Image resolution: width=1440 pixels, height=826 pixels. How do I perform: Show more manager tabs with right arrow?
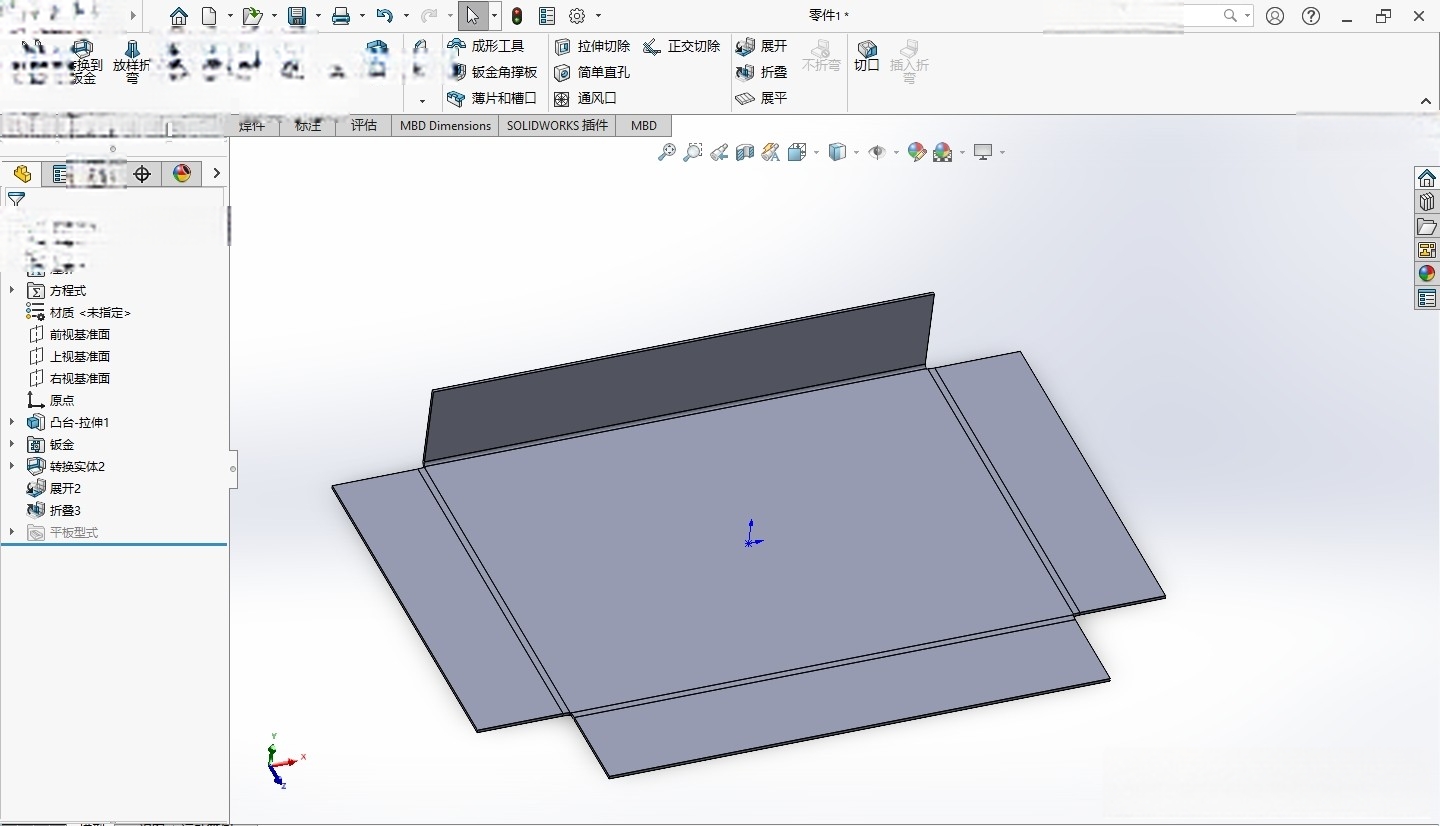[x=216, y=174]
